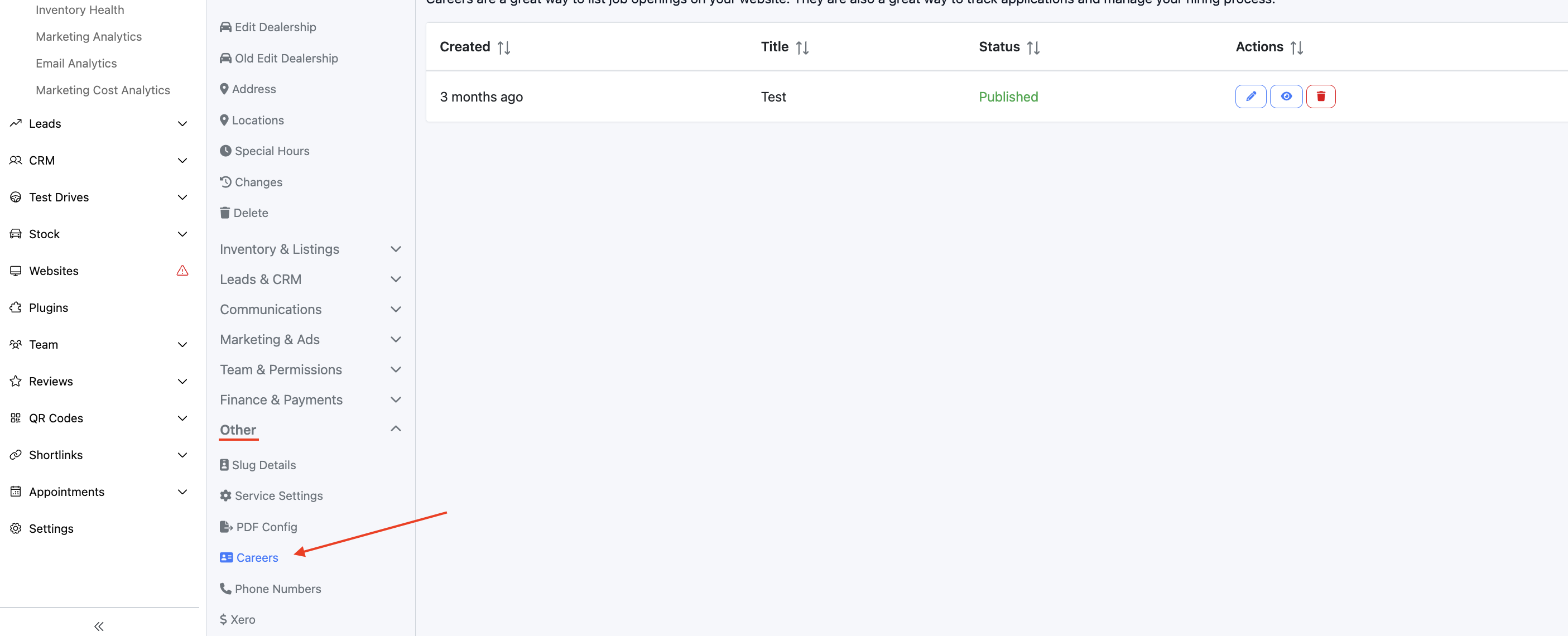Click the Settings gear icon in sidebar
Viewport: 1568px width, 636px height.
pos(16,528)
